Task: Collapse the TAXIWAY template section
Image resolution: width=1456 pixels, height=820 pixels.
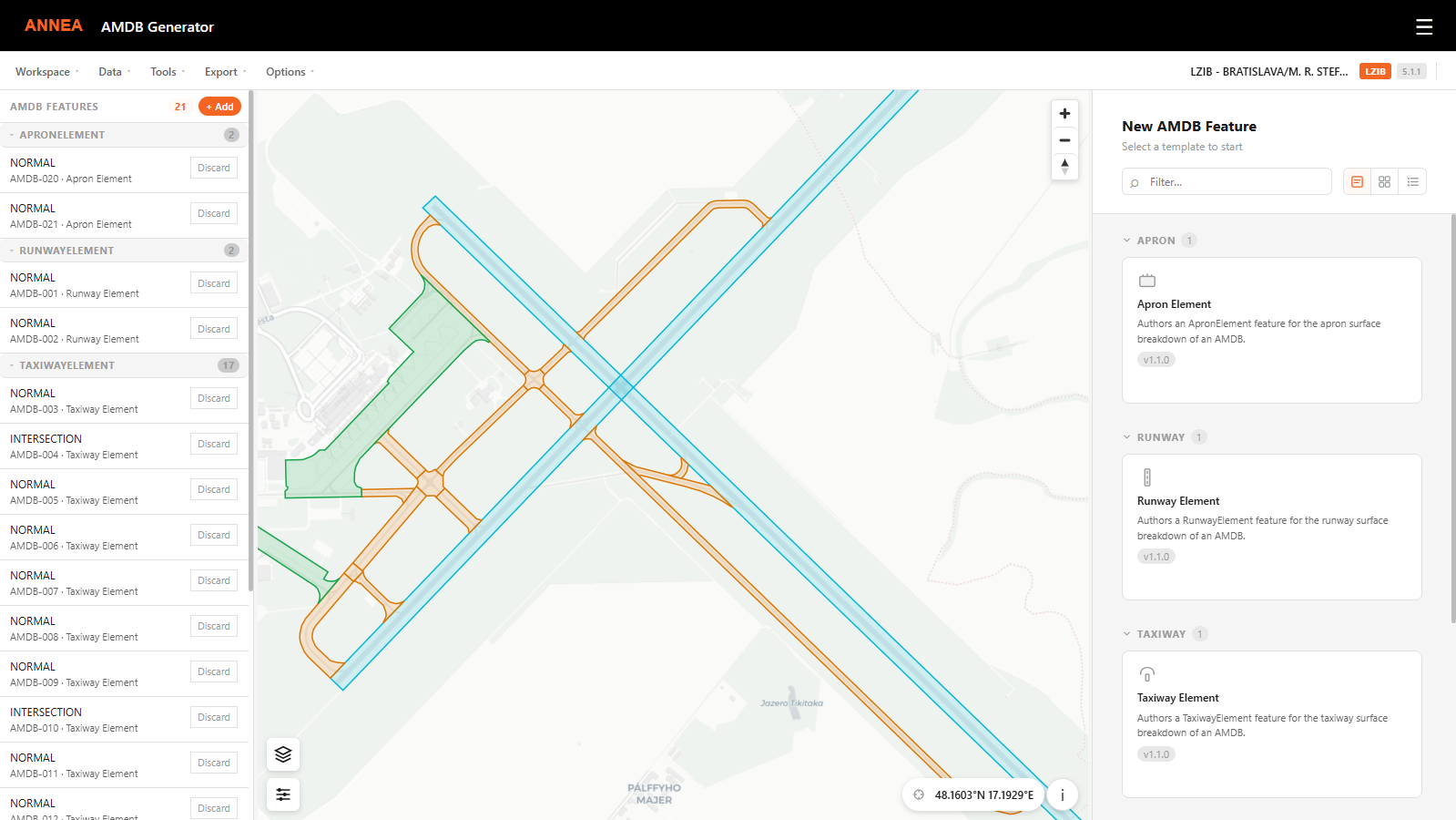Action: pyautogui.click(x=1126, y=634)
